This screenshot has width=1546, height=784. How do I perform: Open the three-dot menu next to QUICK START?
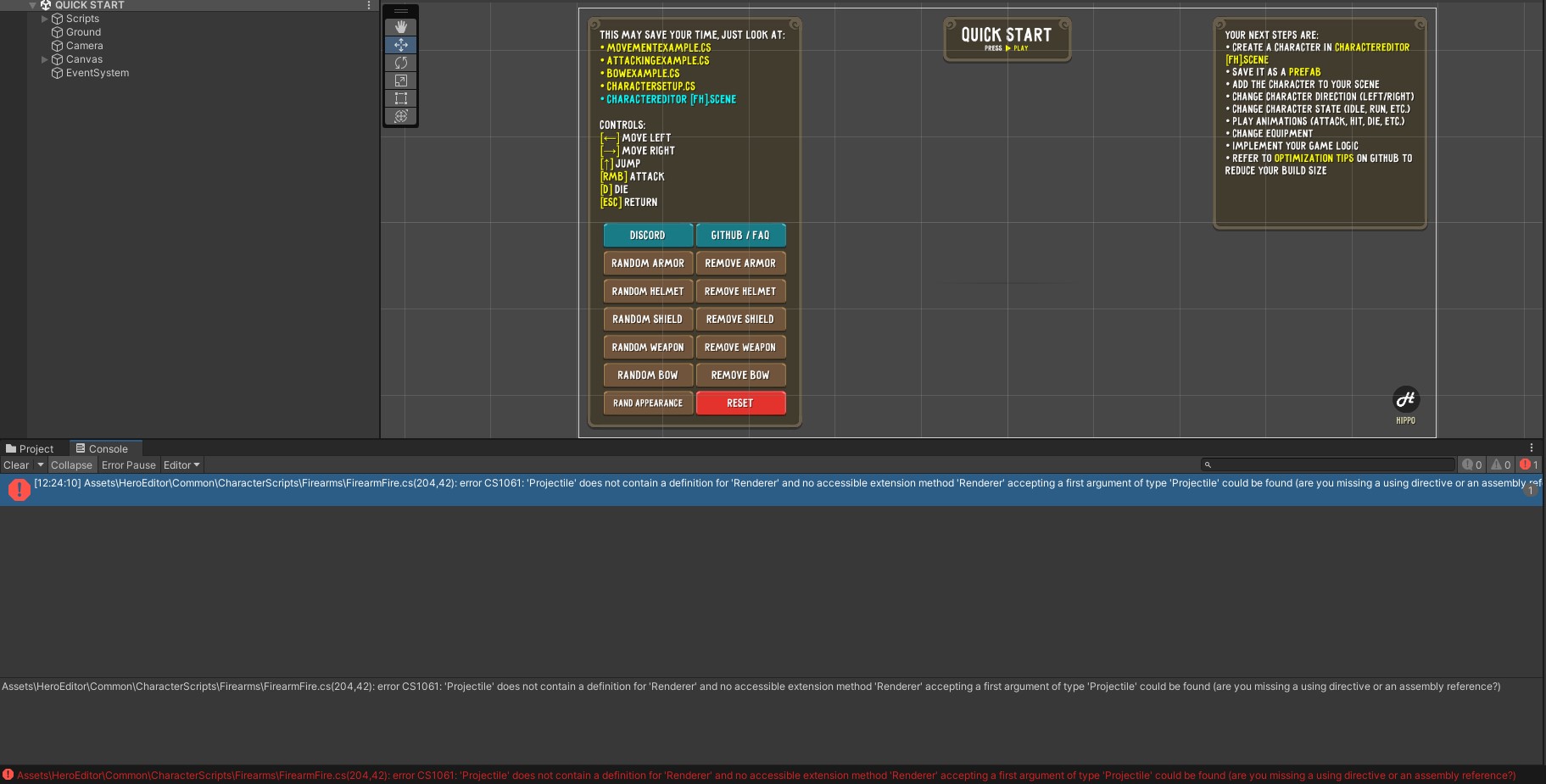tap(368, 5)
